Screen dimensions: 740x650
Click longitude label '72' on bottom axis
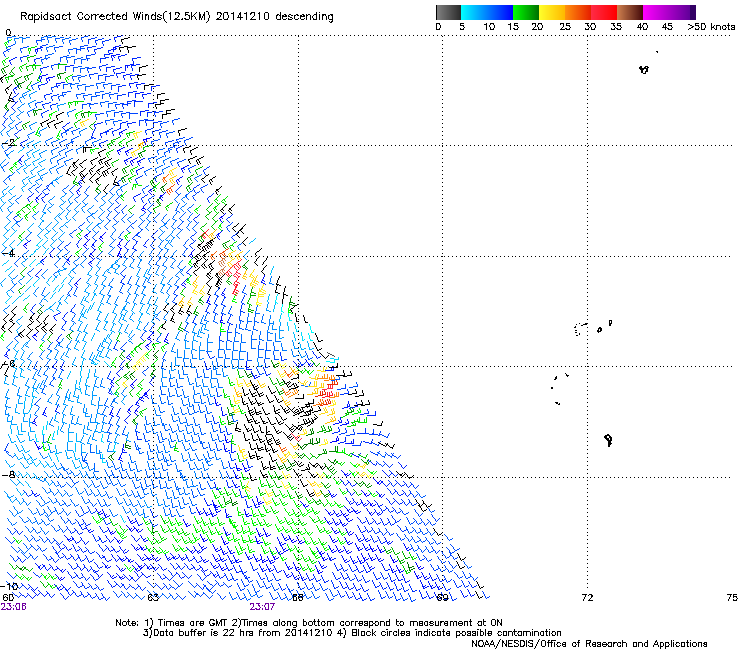[588, 598]
